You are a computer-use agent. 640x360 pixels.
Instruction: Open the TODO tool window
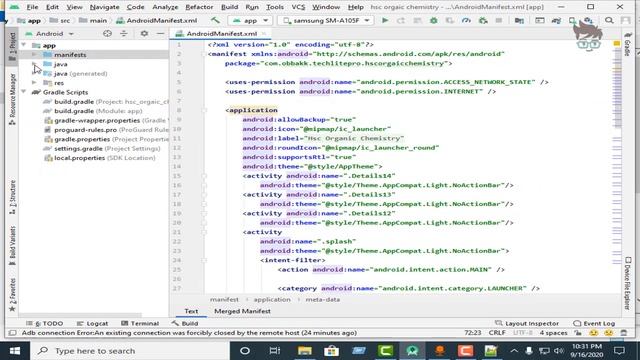click(44, 323)
